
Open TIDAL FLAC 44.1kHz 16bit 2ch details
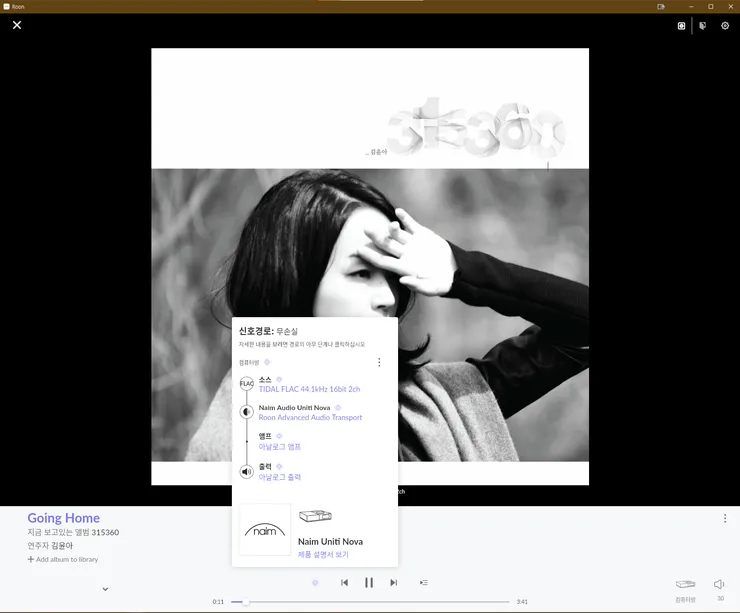point(309,389)
